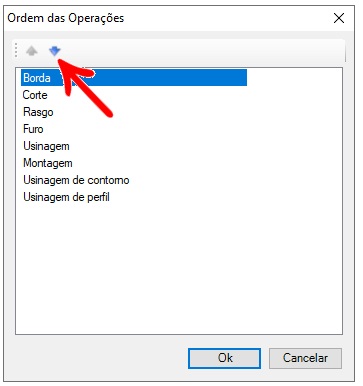Click the gray move-up arrow icon
Viewport: 363px width, 386px height.
tap(32, 51)
